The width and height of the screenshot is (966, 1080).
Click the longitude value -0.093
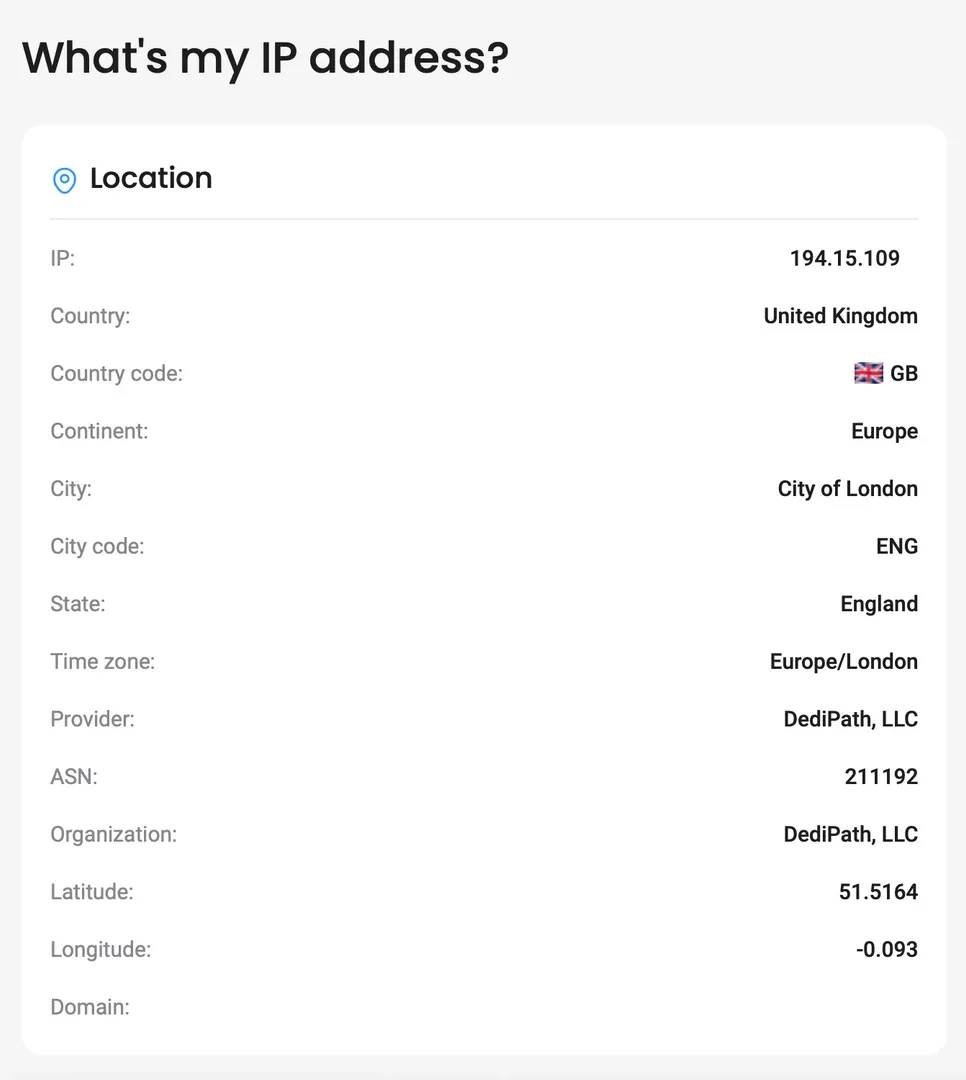click(886, 949)
